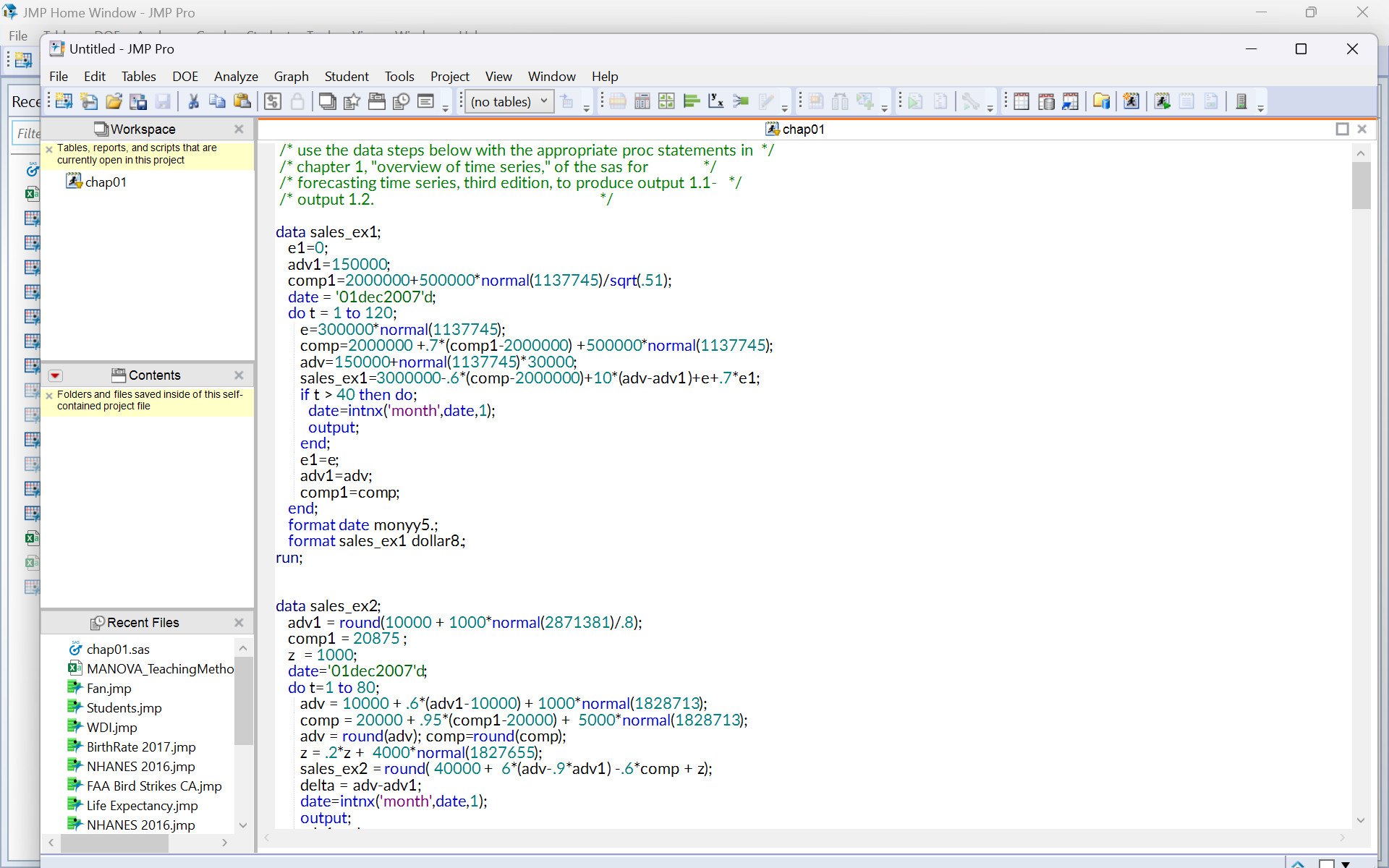Click the Cut scissors toolbar icon
The image size is (1389, 868).
tap(193, 101)
